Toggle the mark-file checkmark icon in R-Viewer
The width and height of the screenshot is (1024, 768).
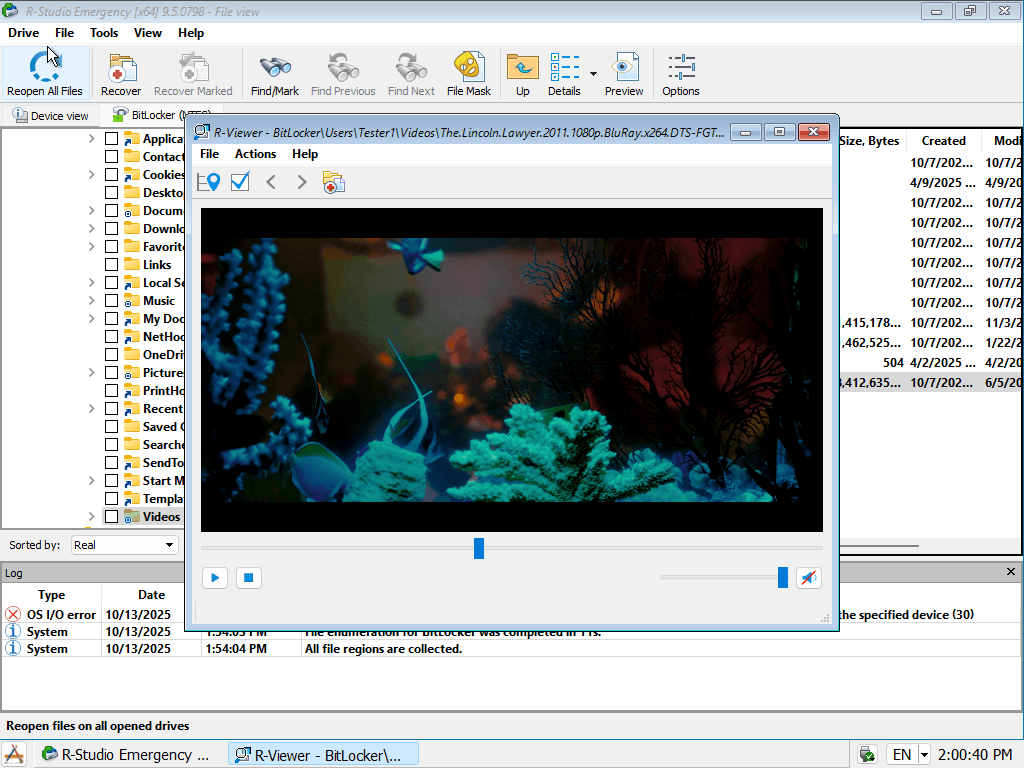pyautogui.click(x=240, y=182)
